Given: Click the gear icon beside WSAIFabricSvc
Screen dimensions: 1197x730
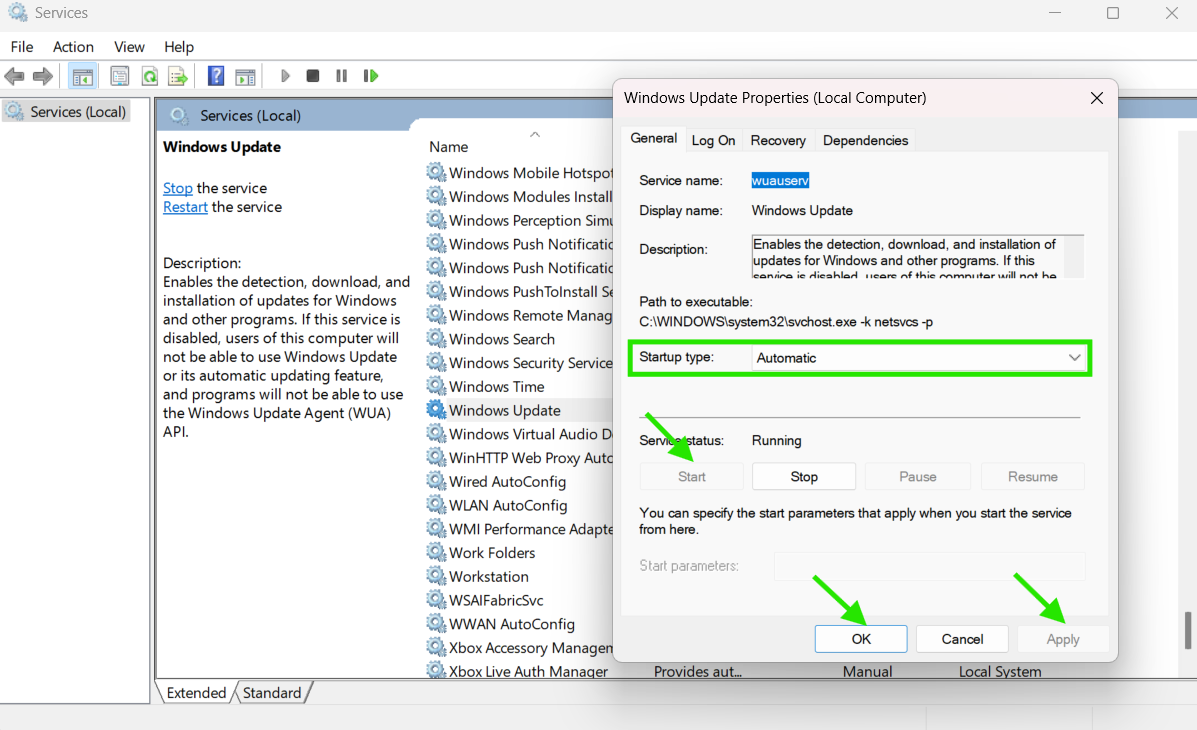Looking at the screenshot, I should pyautogui.click(x=436, y=599).
